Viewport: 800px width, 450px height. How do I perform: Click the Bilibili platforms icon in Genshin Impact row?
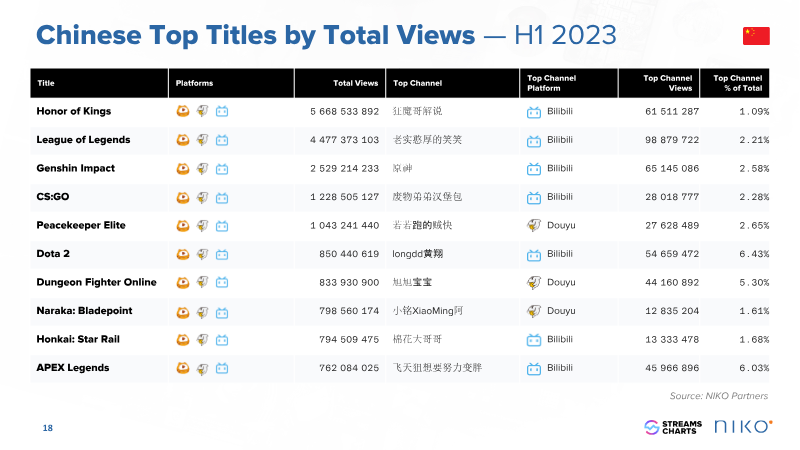tap(222, 168)
